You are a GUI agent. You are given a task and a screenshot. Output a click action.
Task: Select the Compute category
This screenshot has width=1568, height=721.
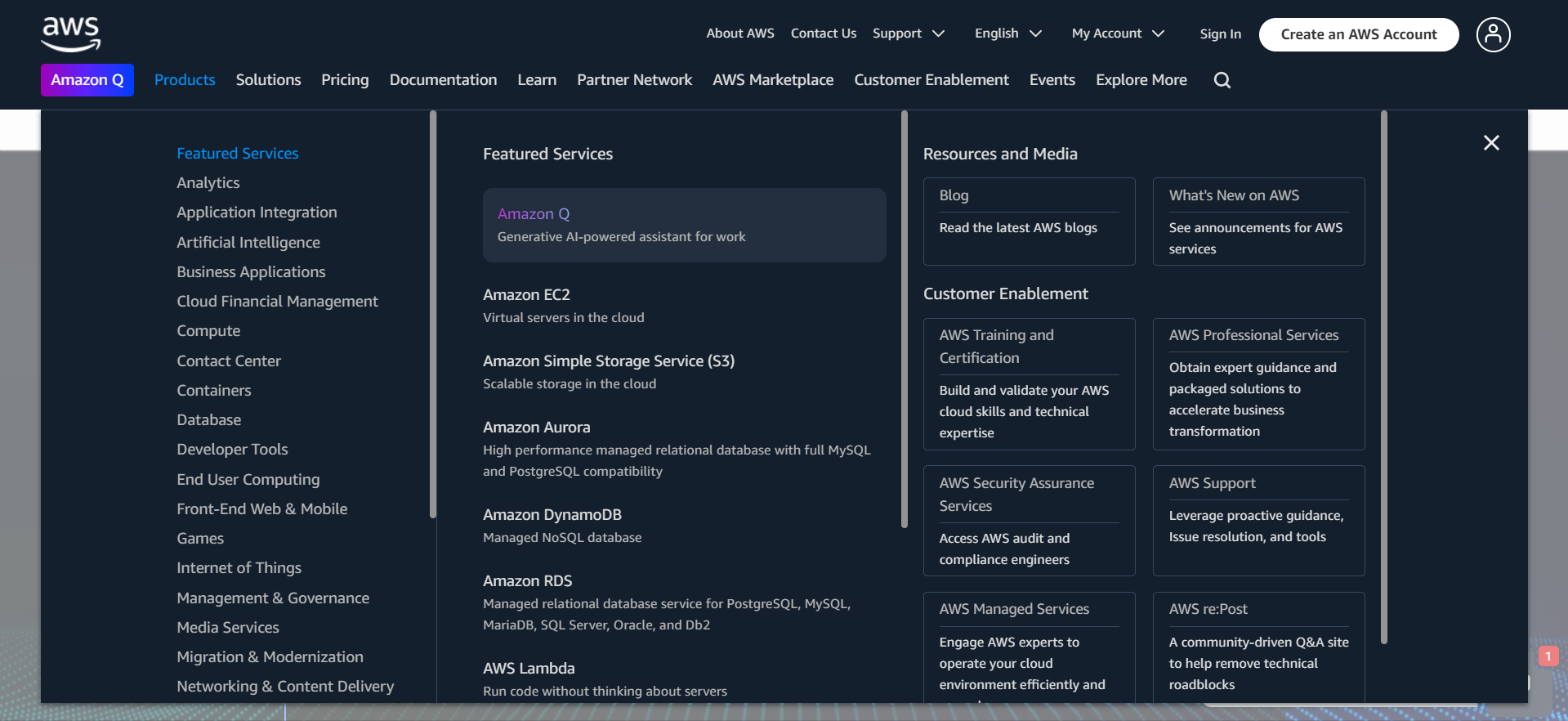(x=208, y=331)
